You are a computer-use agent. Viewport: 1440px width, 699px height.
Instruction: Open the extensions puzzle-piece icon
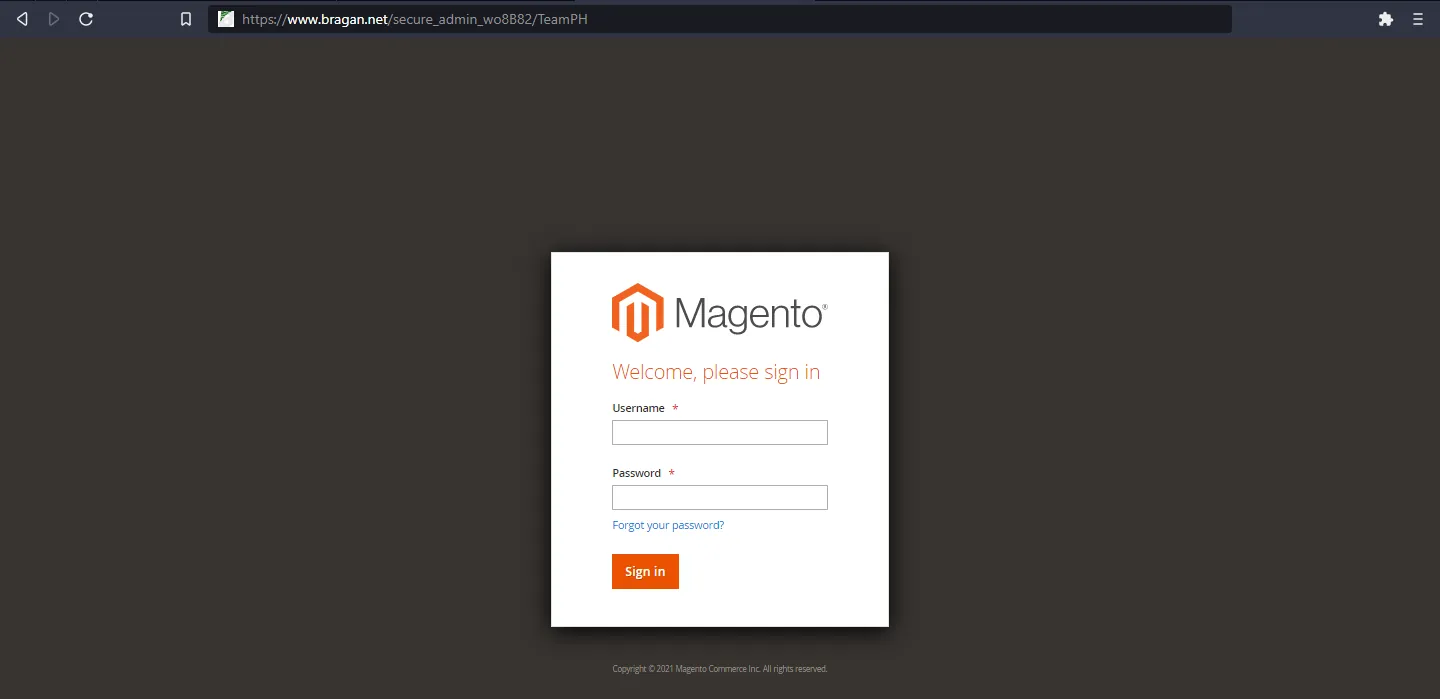(x=1386, y=19)
